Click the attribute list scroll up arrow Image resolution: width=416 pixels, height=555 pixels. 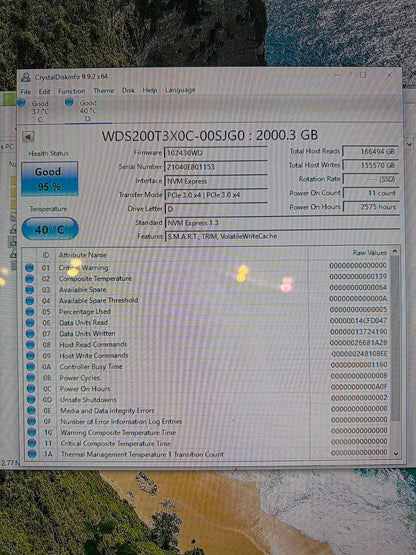395,252
